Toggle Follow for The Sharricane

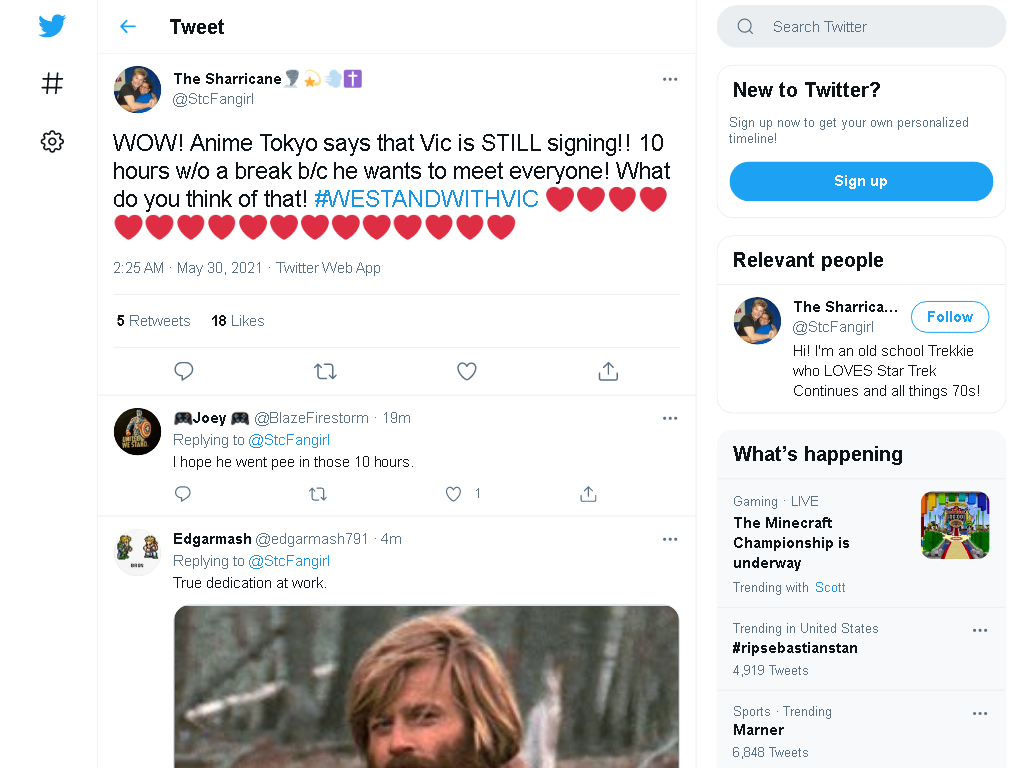point(950,317)
